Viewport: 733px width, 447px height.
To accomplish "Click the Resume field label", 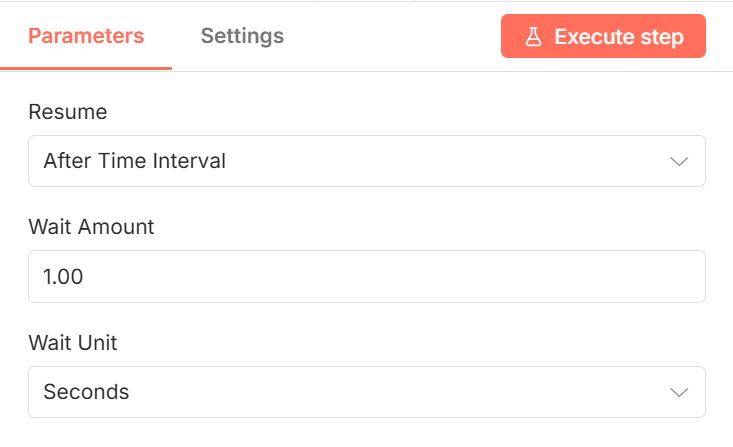I will pos(68,111).
